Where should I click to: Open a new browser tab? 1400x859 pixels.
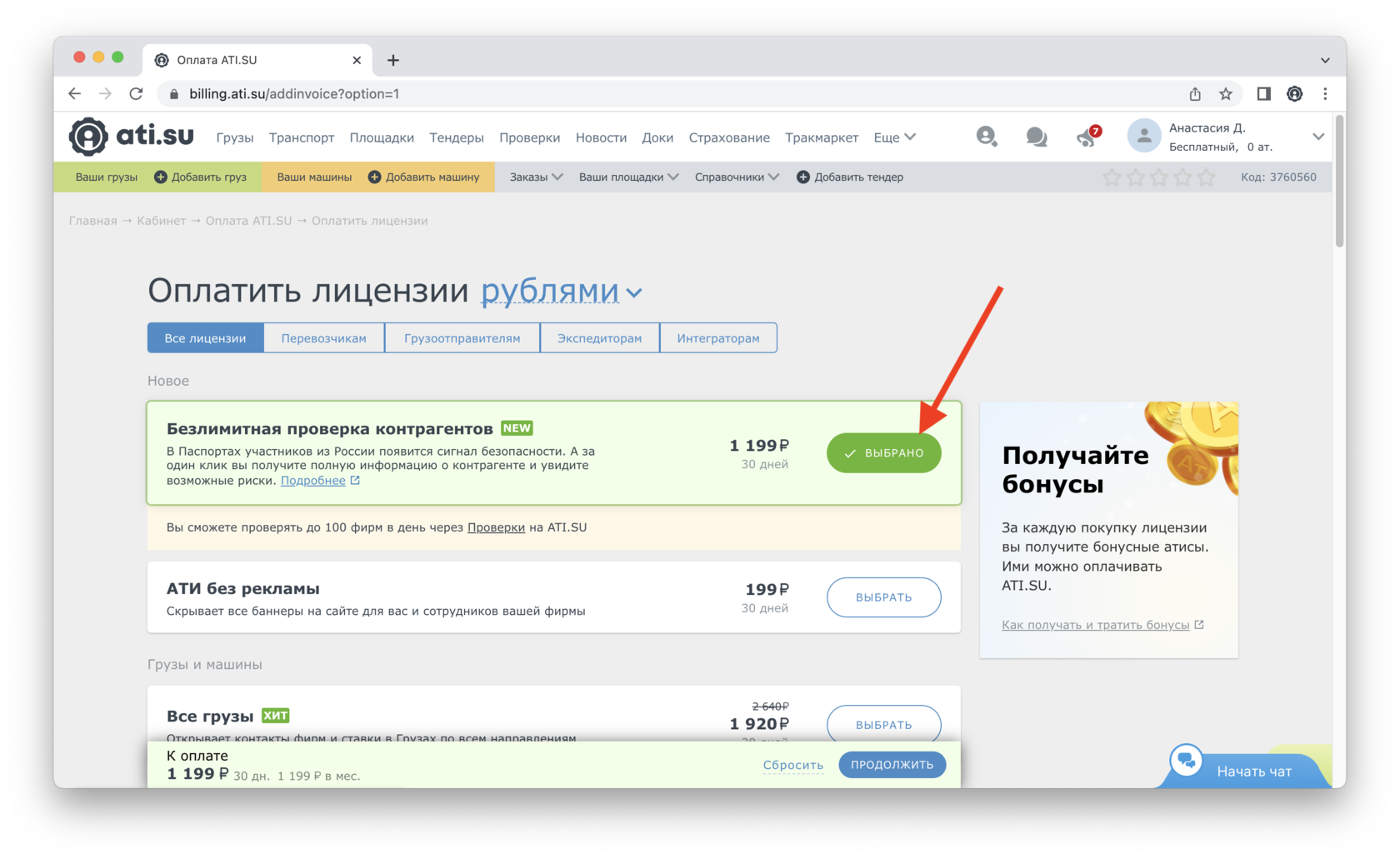point(393,60)
